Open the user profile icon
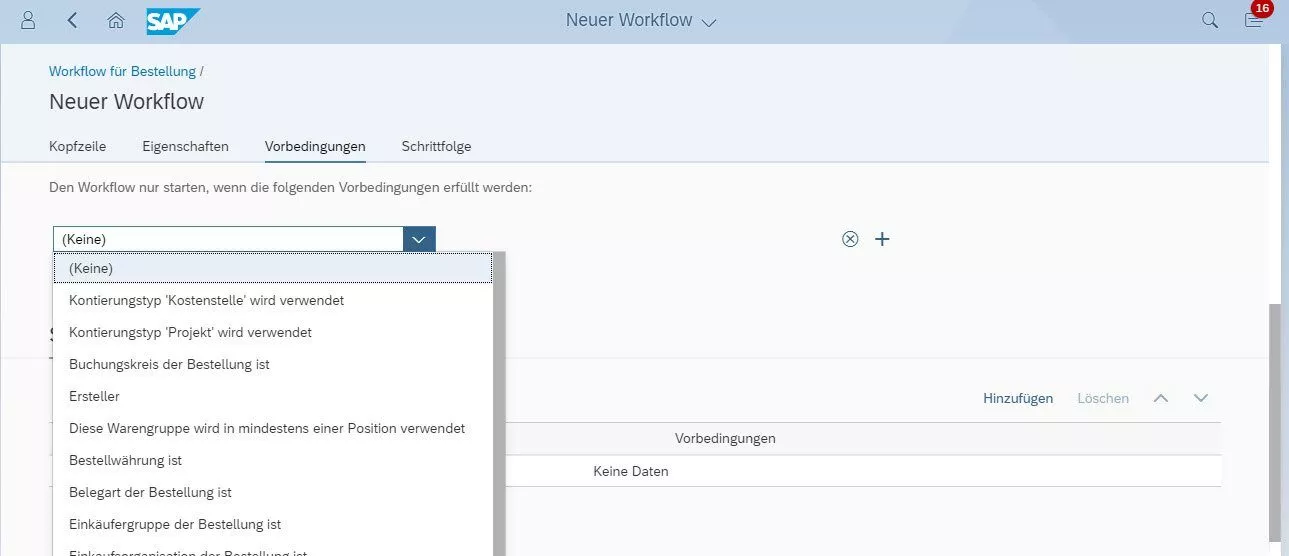The width and height of the screenshot is (1289, 556). click(28, 20)
